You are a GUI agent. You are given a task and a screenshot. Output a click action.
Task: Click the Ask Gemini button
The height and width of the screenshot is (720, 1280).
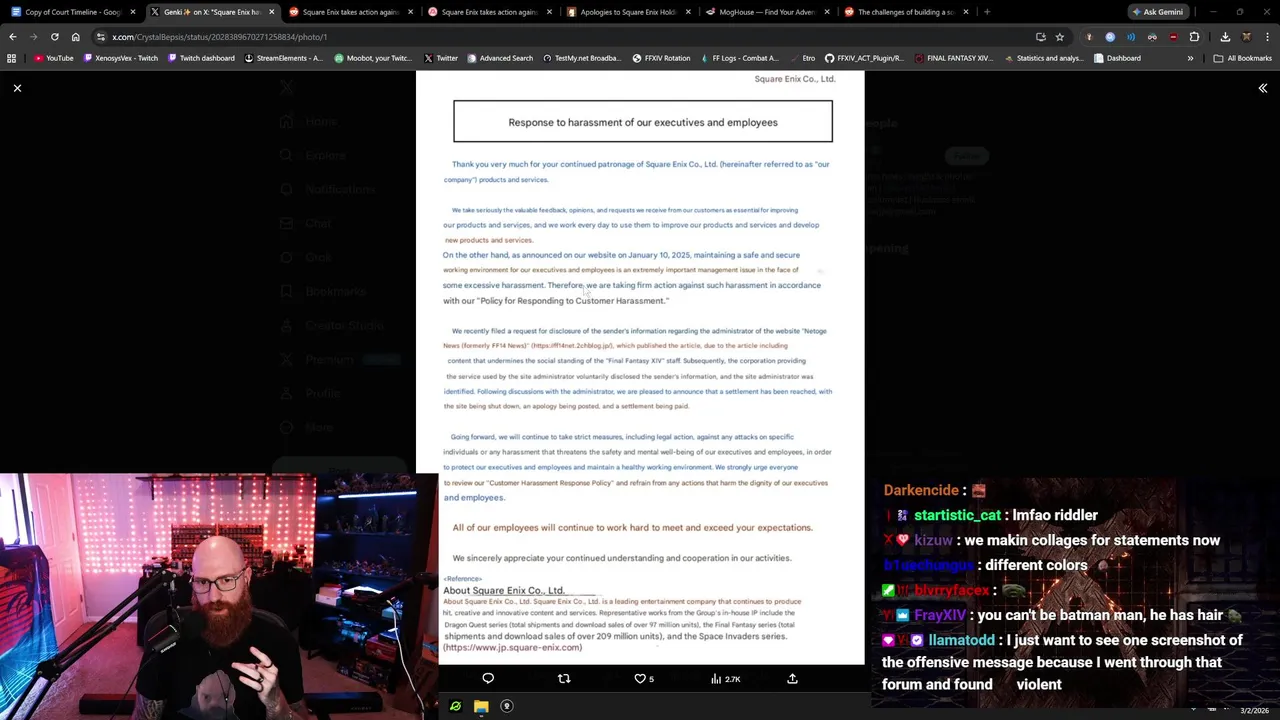pyautogui.click(x=1157, y=12)
